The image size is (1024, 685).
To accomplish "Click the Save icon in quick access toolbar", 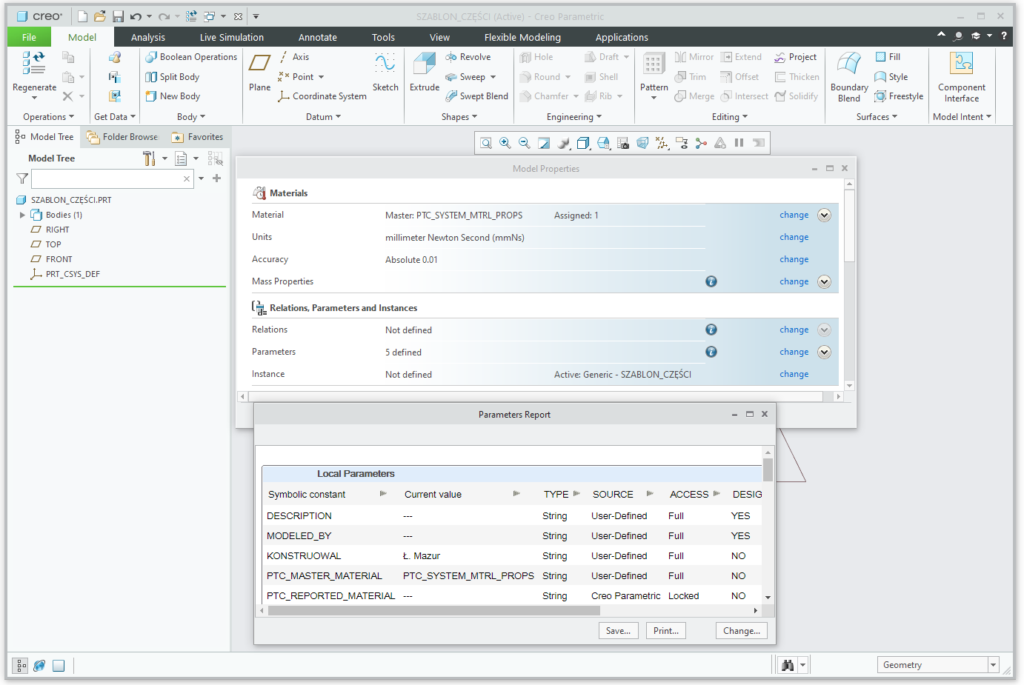I will 118,16.
